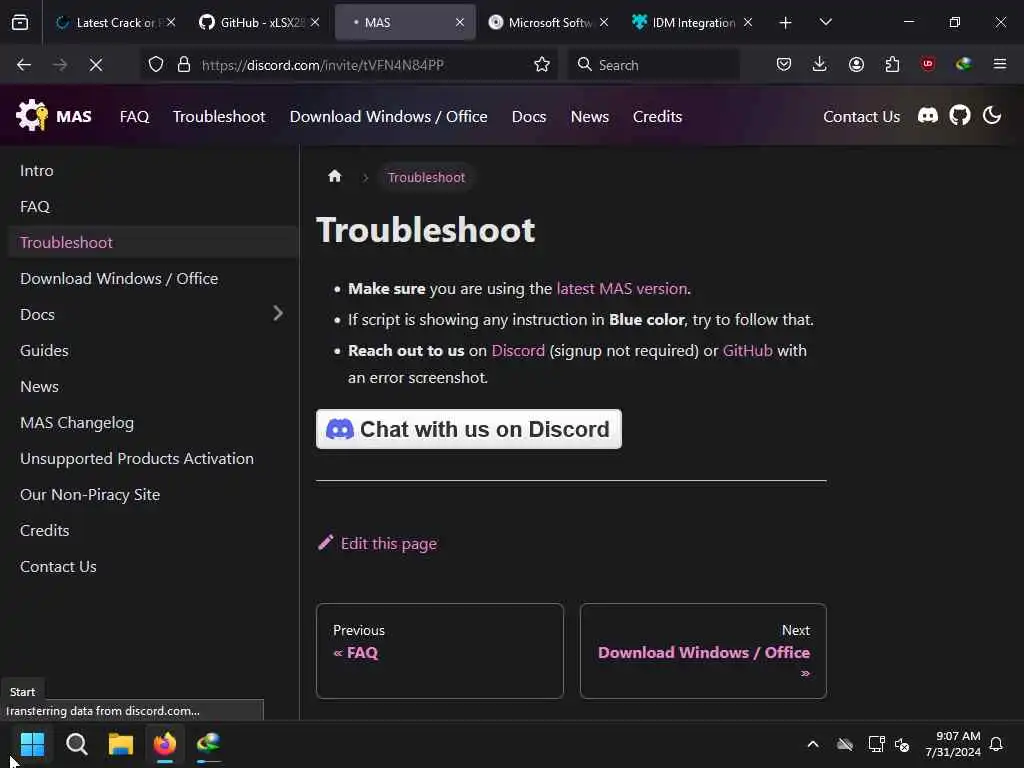Open the Firefox account icon

click(856, 64)
